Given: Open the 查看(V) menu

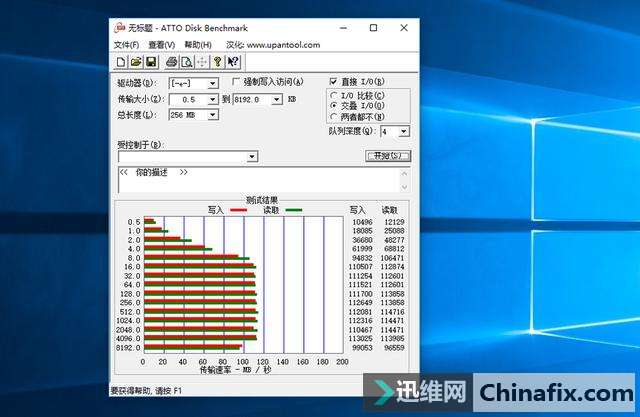Looking at the screenshot, I should click(162, 45).
